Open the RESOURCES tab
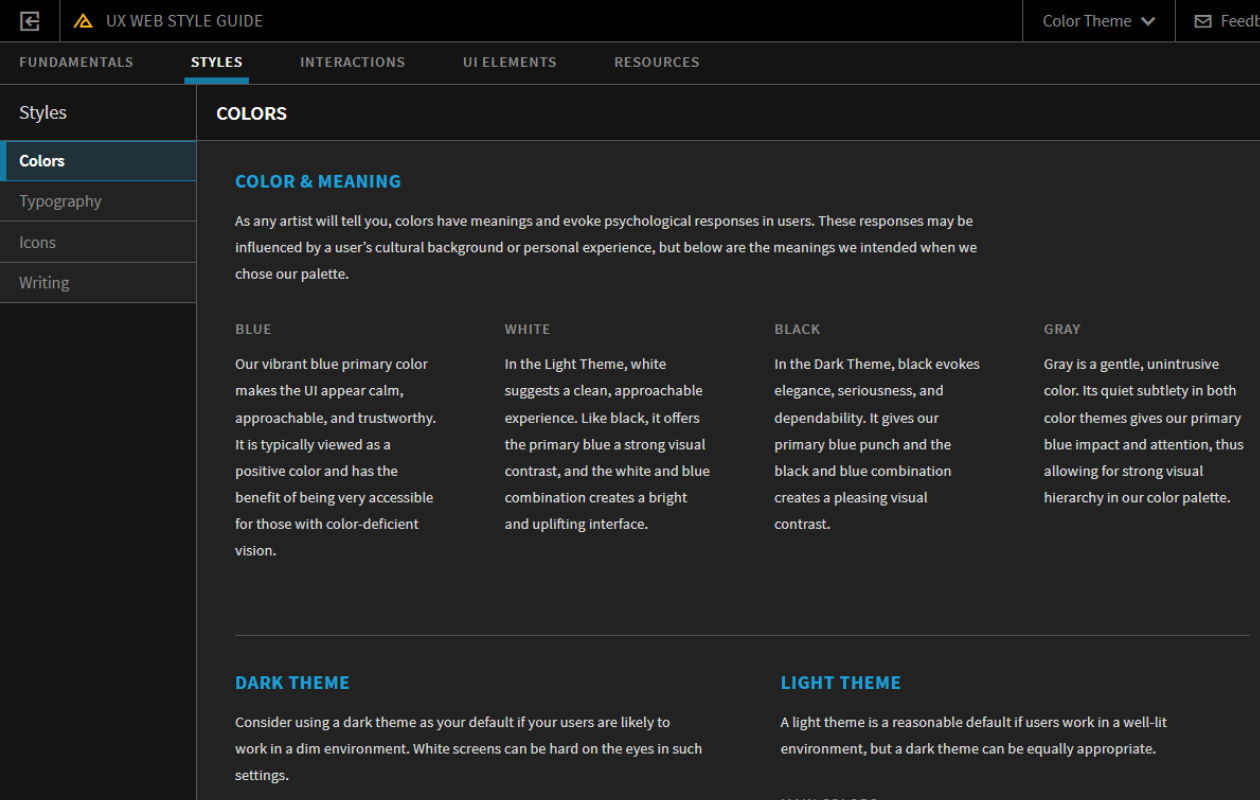This screenshot has height=800, width=1260. pos(657,62)
